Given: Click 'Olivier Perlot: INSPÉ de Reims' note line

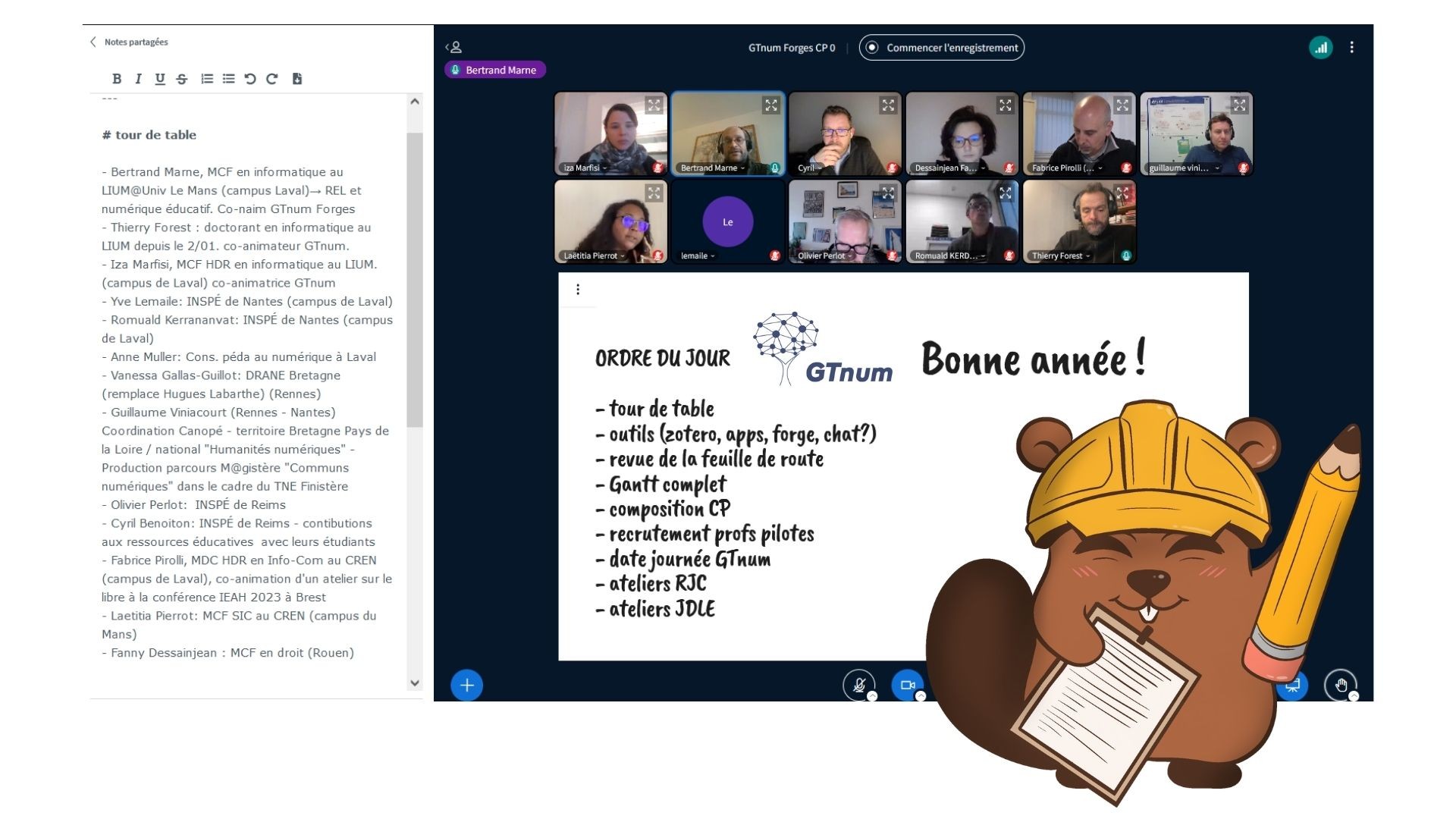Looking at the screenshot, I should [x=194, y=505].
